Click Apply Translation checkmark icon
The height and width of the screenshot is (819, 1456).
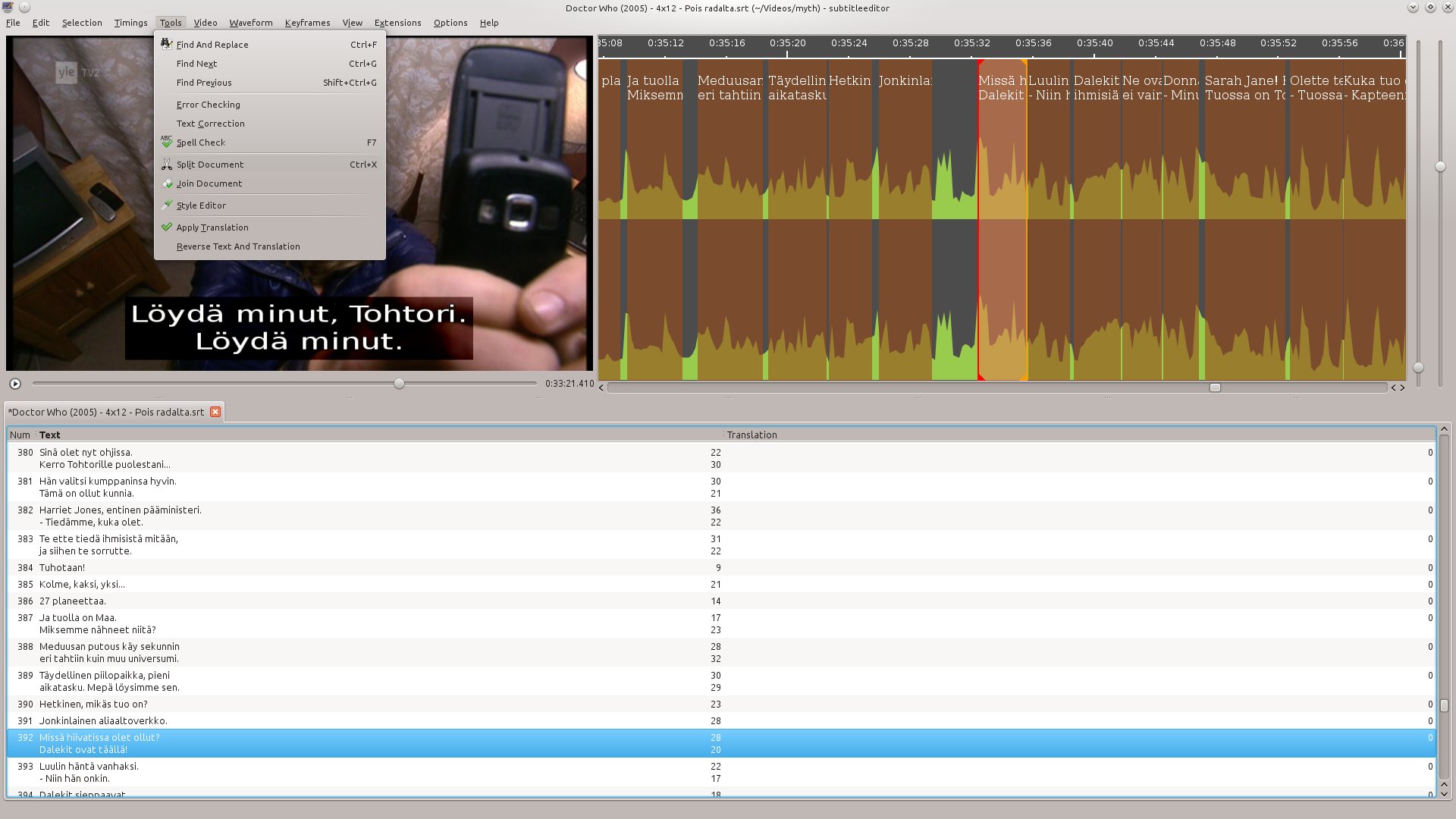[x=167, y=227]
